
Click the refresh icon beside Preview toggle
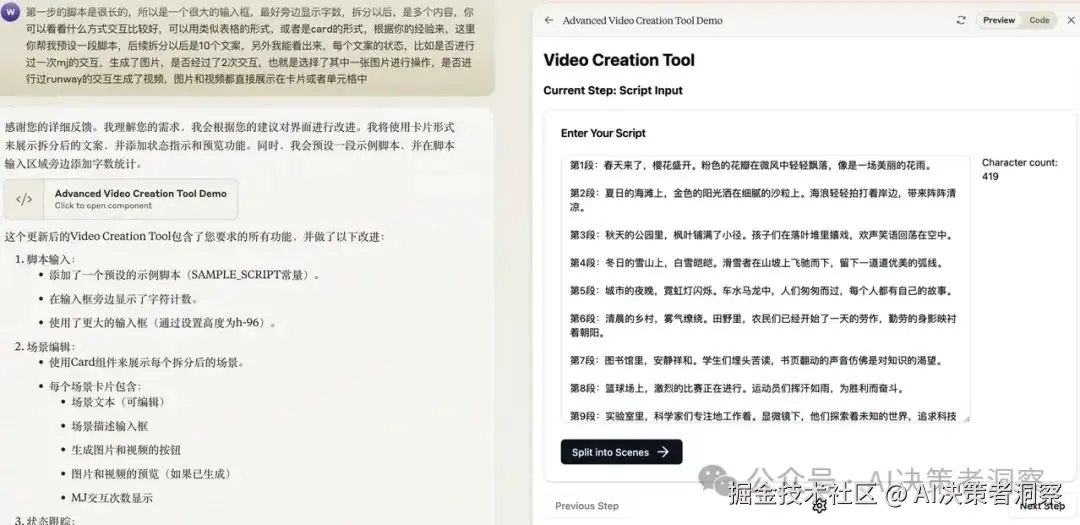(961, 20)
